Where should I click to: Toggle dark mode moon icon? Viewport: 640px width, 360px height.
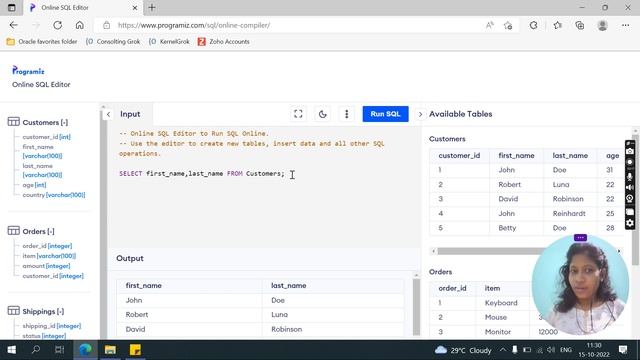(322, 114)
